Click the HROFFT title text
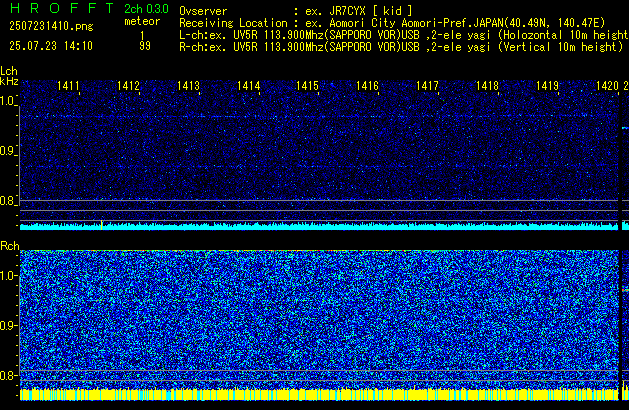 pos(62,8)
